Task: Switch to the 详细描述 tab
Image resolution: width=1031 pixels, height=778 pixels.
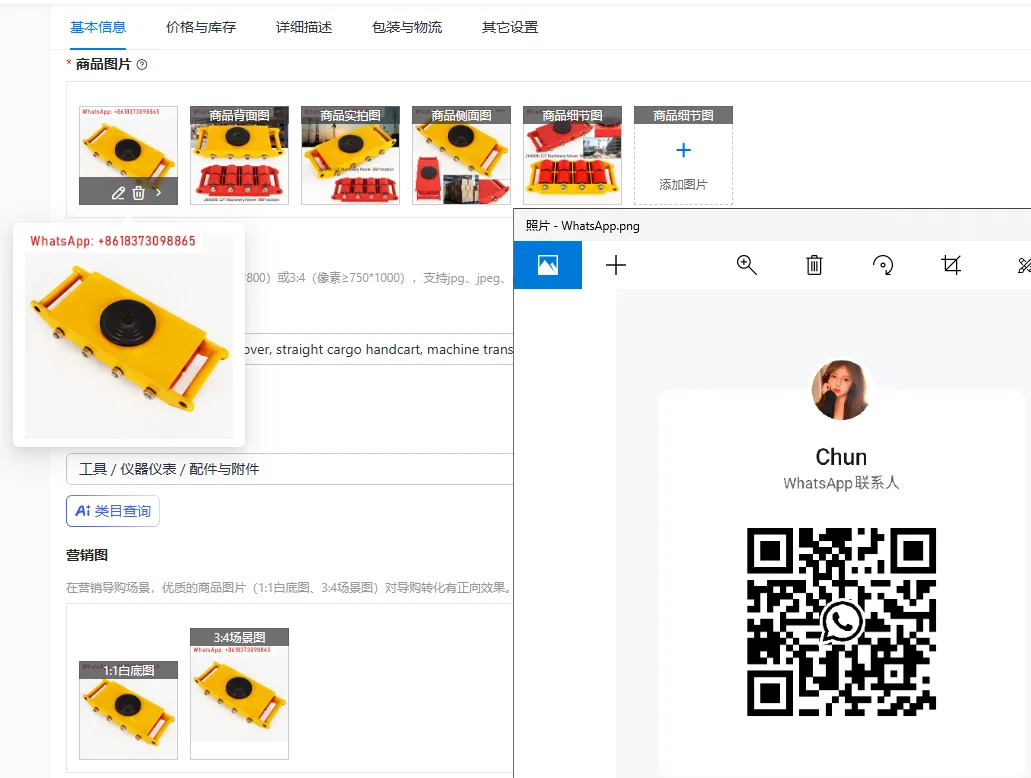Action: click(x=304, y=27)
